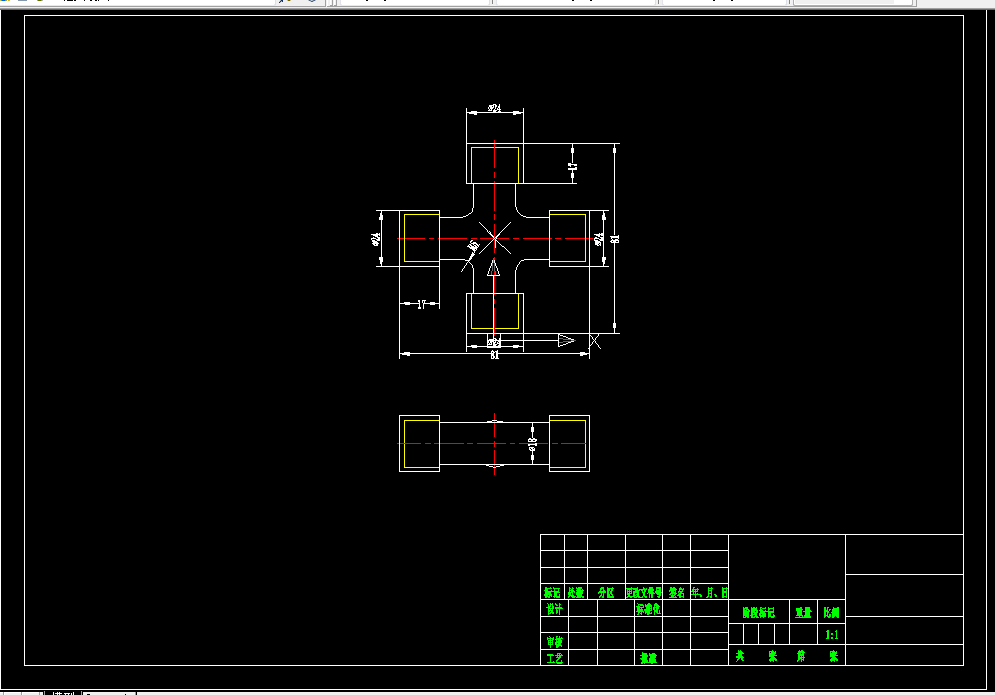The width and height of the screenshot is (995, 695).
Task: Pick the right yellow rectangle in side view
Action: point(567,444)
